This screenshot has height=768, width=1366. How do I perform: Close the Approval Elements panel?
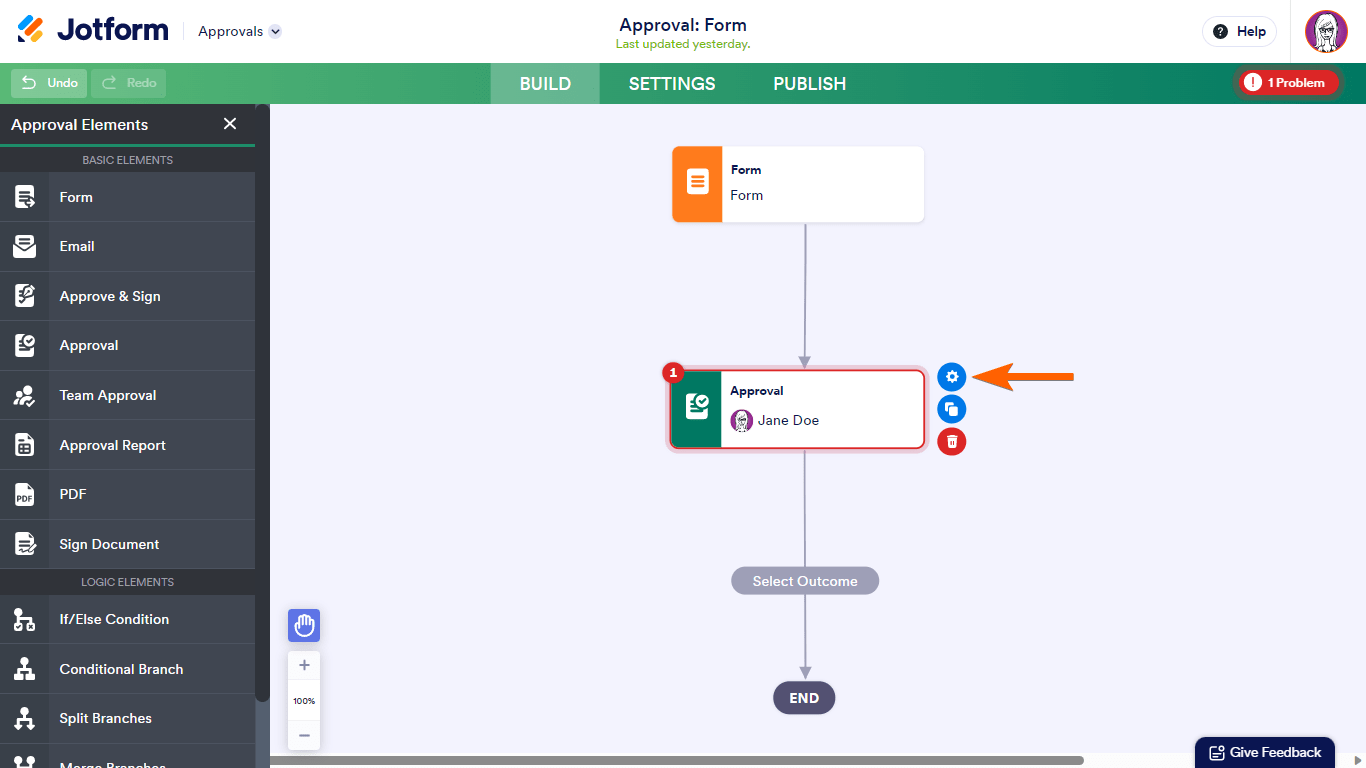pyautogui.click(x=230, y=124)
